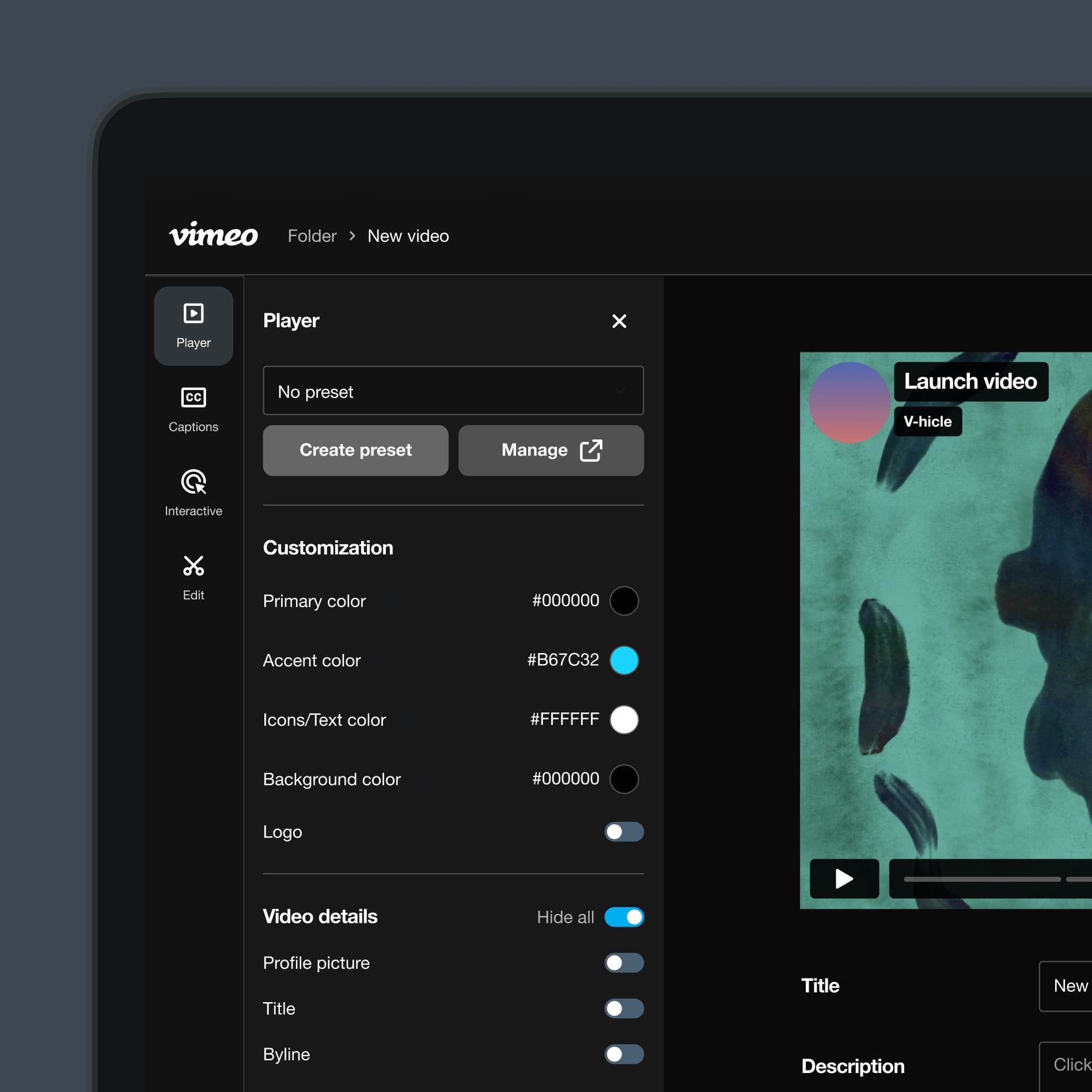Viewport: 1092px width, 1092px height.
Task: Open the Captions sidebar panel
Action: point(194,410)
